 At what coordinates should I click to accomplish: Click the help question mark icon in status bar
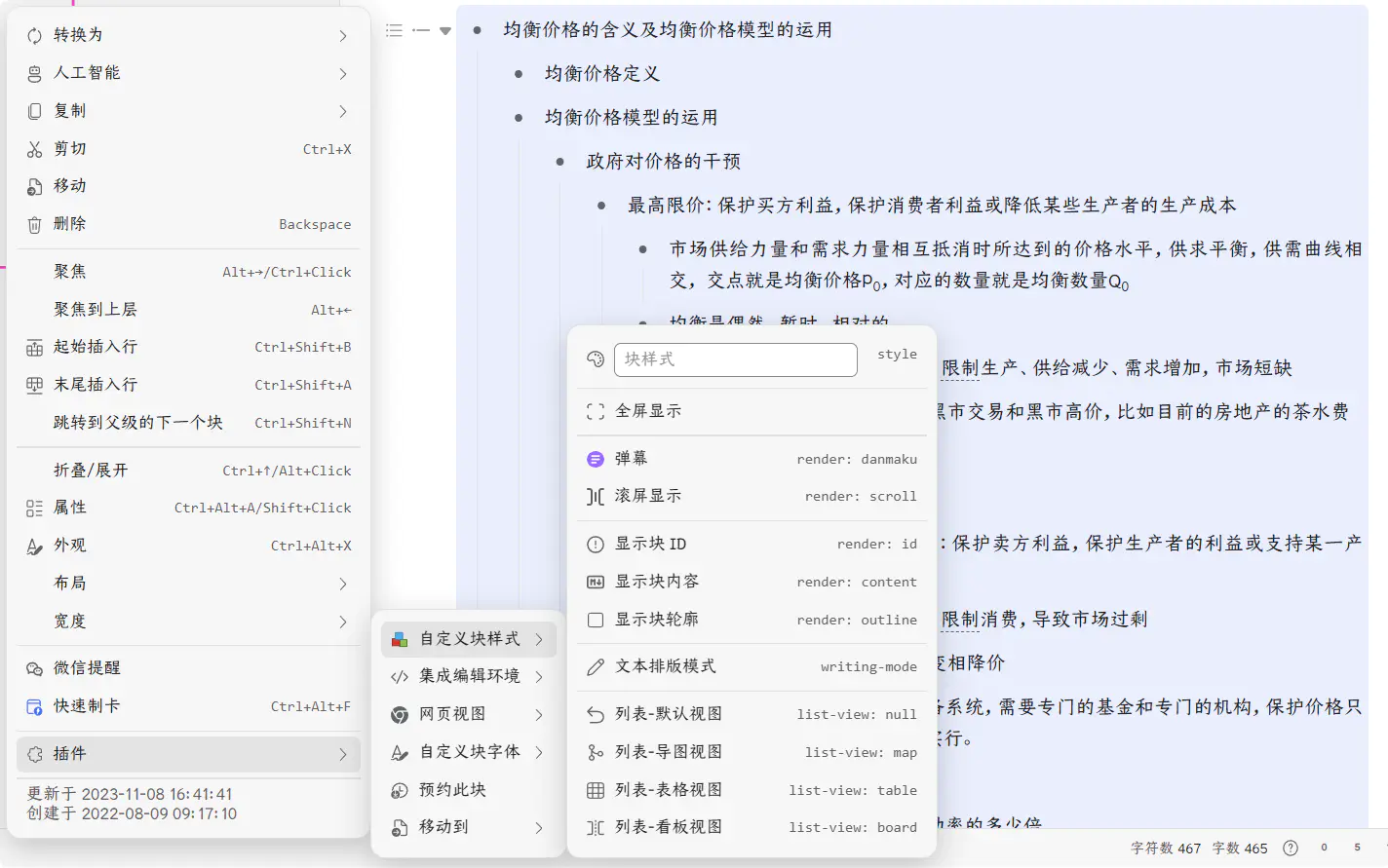point(1291,848)
